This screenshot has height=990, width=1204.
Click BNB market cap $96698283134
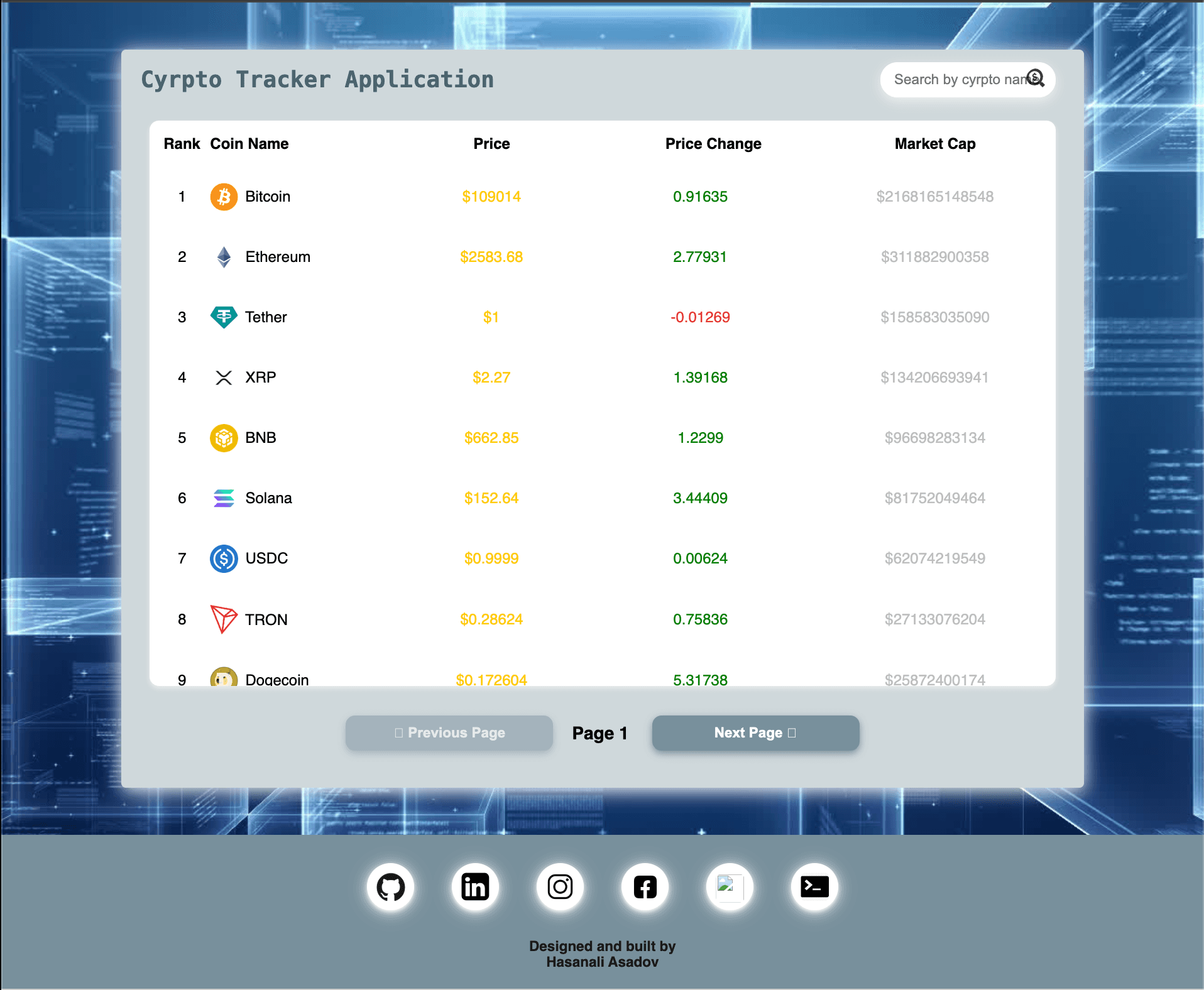click(x=935, y=438)
